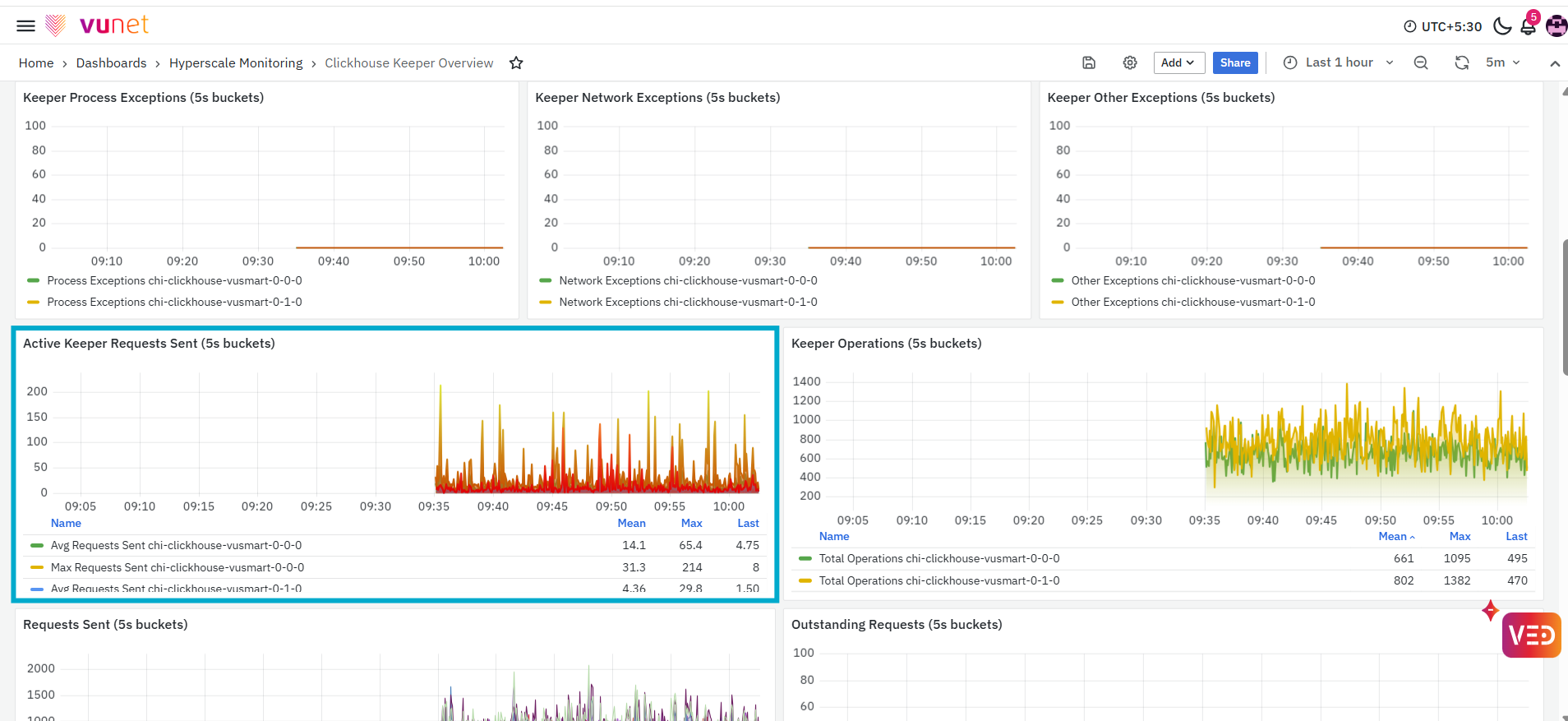Zoom out the time range

(1421, 62)
